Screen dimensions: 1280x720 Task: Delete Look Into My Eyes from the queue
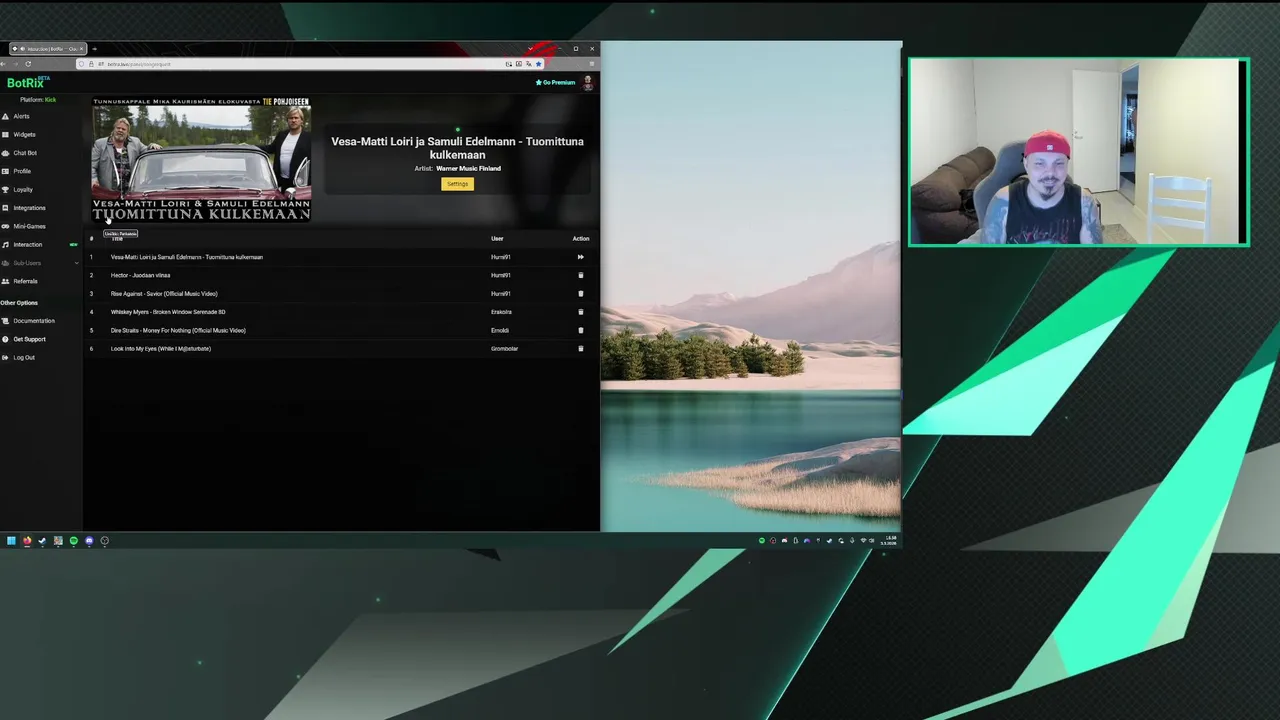[x=580, y=348]
